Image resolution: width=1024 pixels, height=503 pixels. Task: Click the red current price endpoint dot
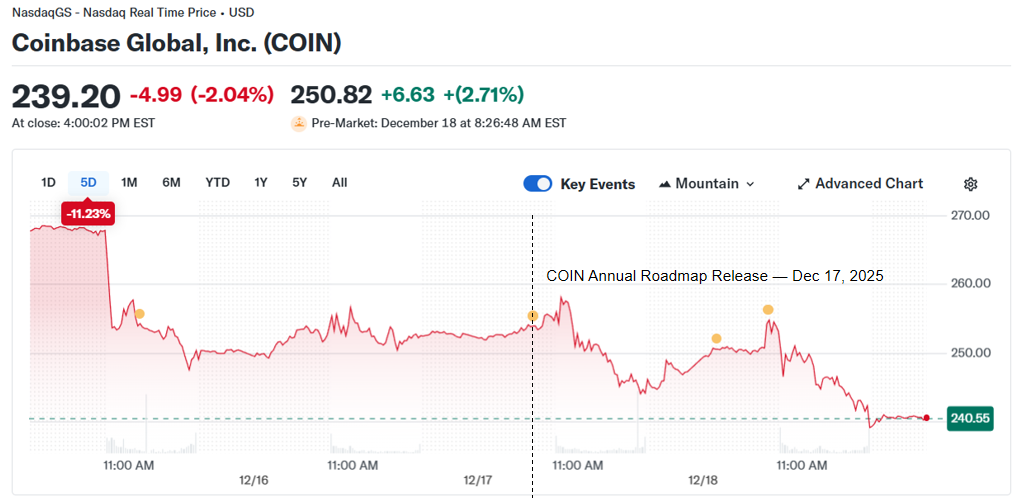point(927,418)
